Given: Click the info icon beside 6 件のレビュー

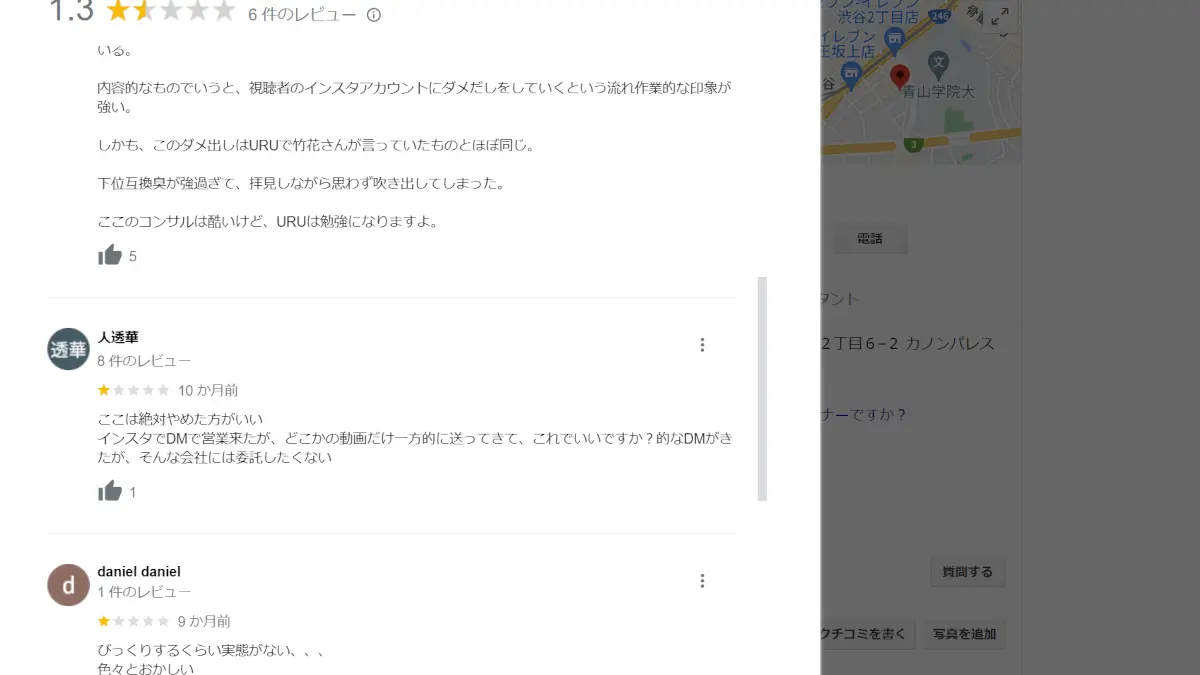Looking at the screenshot, I should (374, 15).
